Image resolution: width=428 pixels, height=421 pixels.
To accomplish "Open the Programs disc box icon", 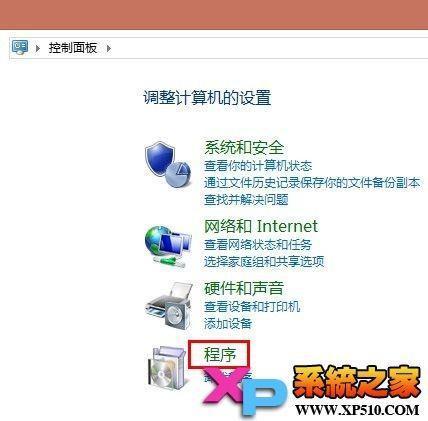I will coord(167,368).
